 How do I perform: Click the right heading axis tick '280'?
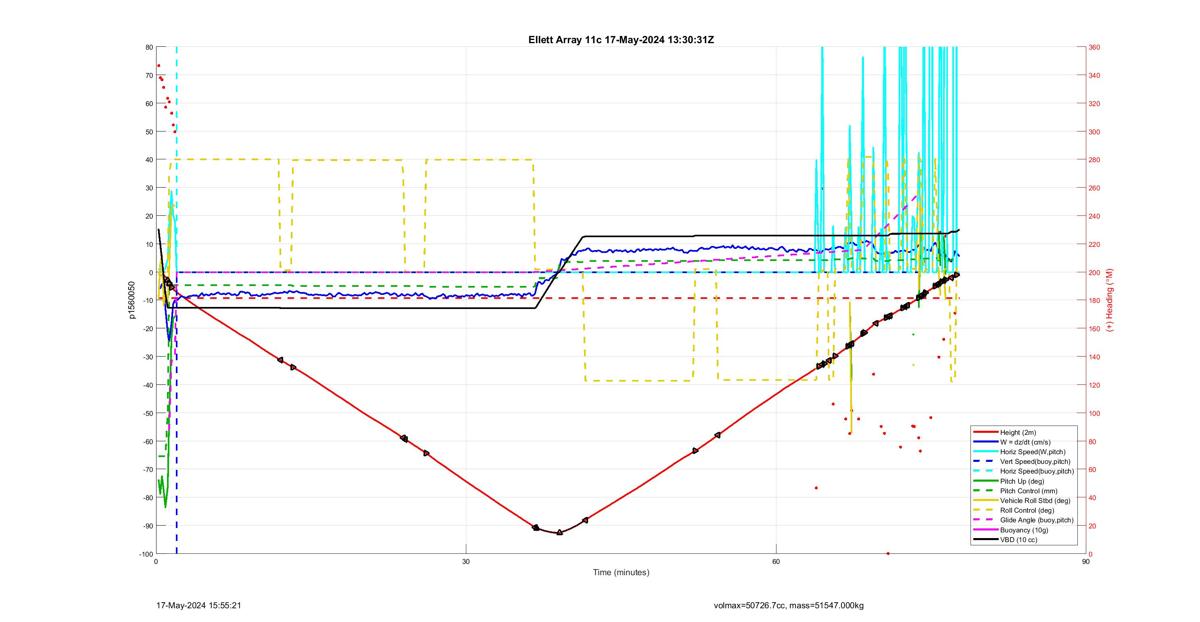click(1094, 160)
